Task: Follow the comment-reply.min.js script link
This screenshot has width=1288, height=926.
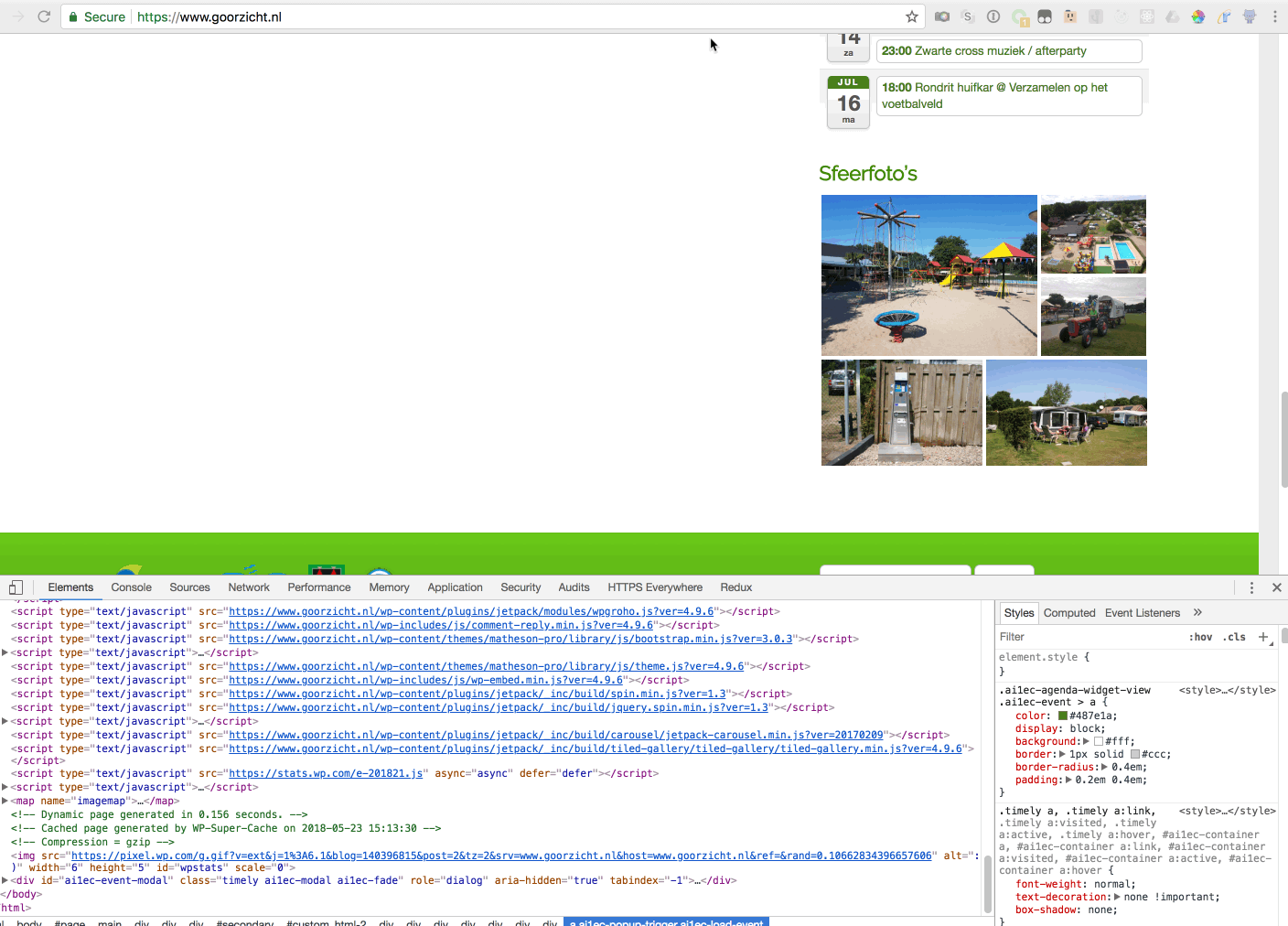Action: [441, 625]
